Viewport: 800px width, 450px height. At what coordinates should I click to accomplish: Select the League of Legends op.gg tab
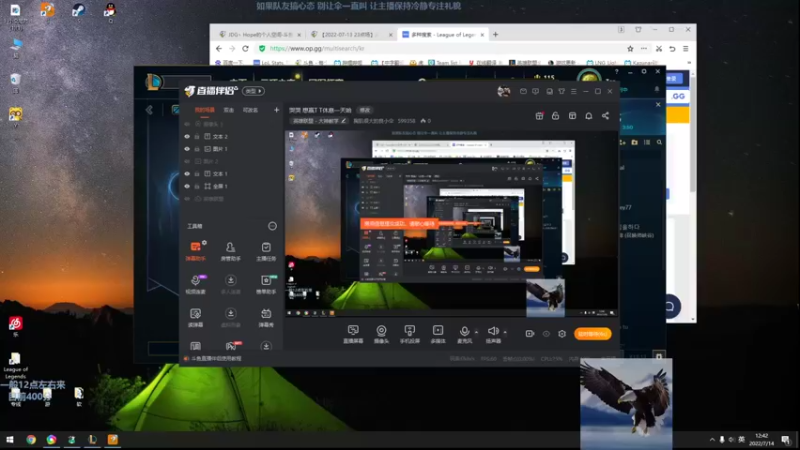click(443, 35)
